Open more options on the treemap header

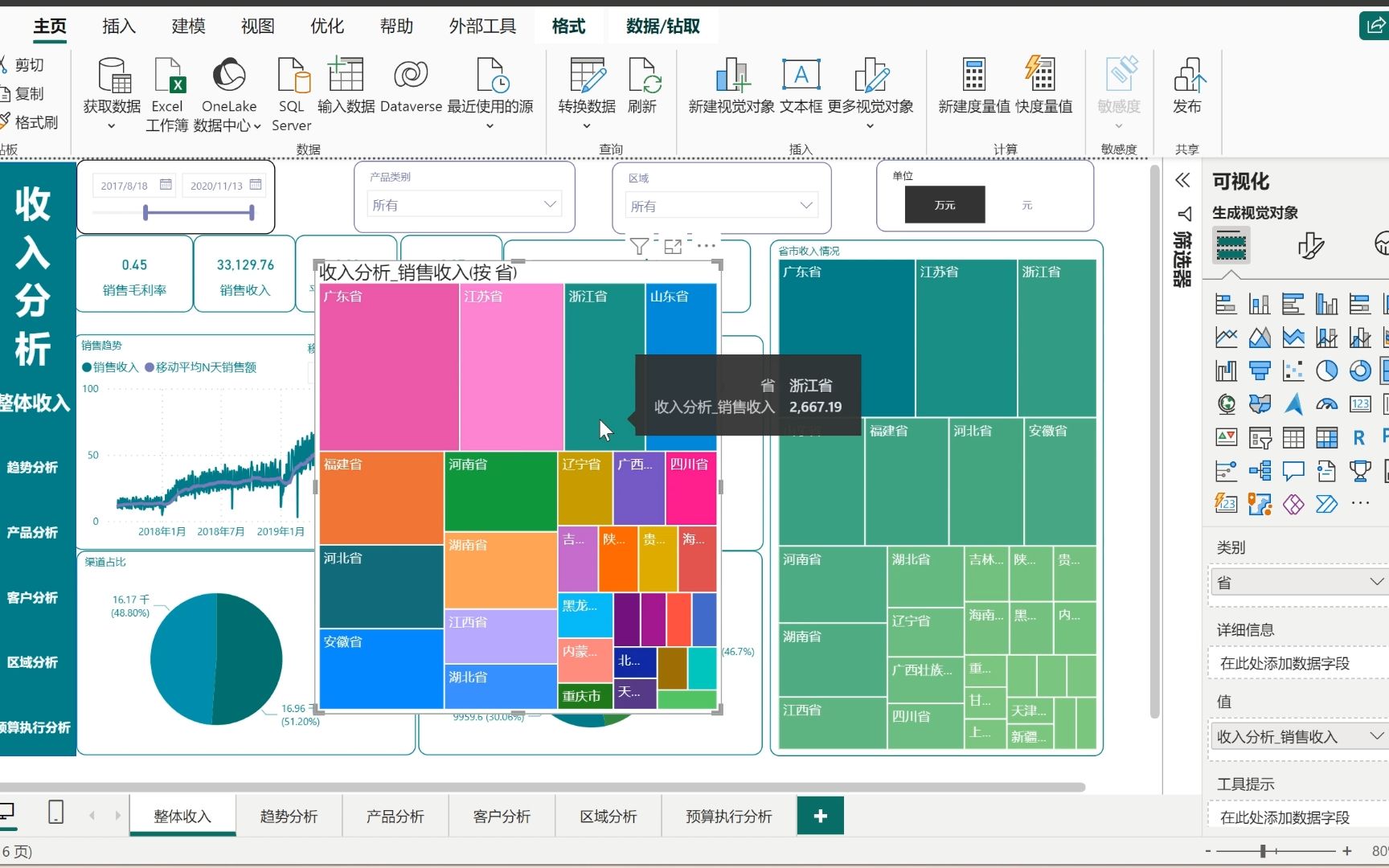(x=706, y=246)
